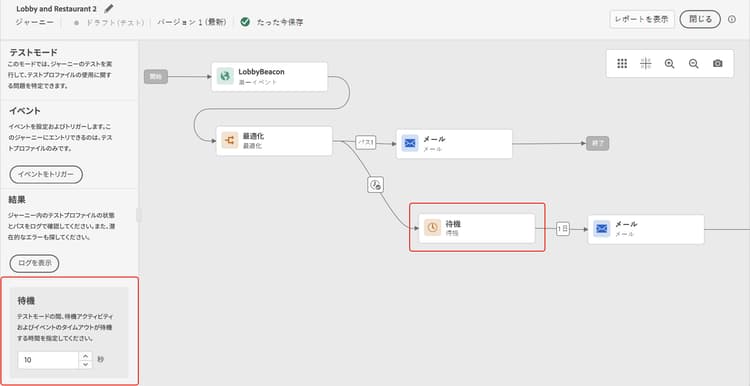Click イベントをトリガー button

click(46, 175)
